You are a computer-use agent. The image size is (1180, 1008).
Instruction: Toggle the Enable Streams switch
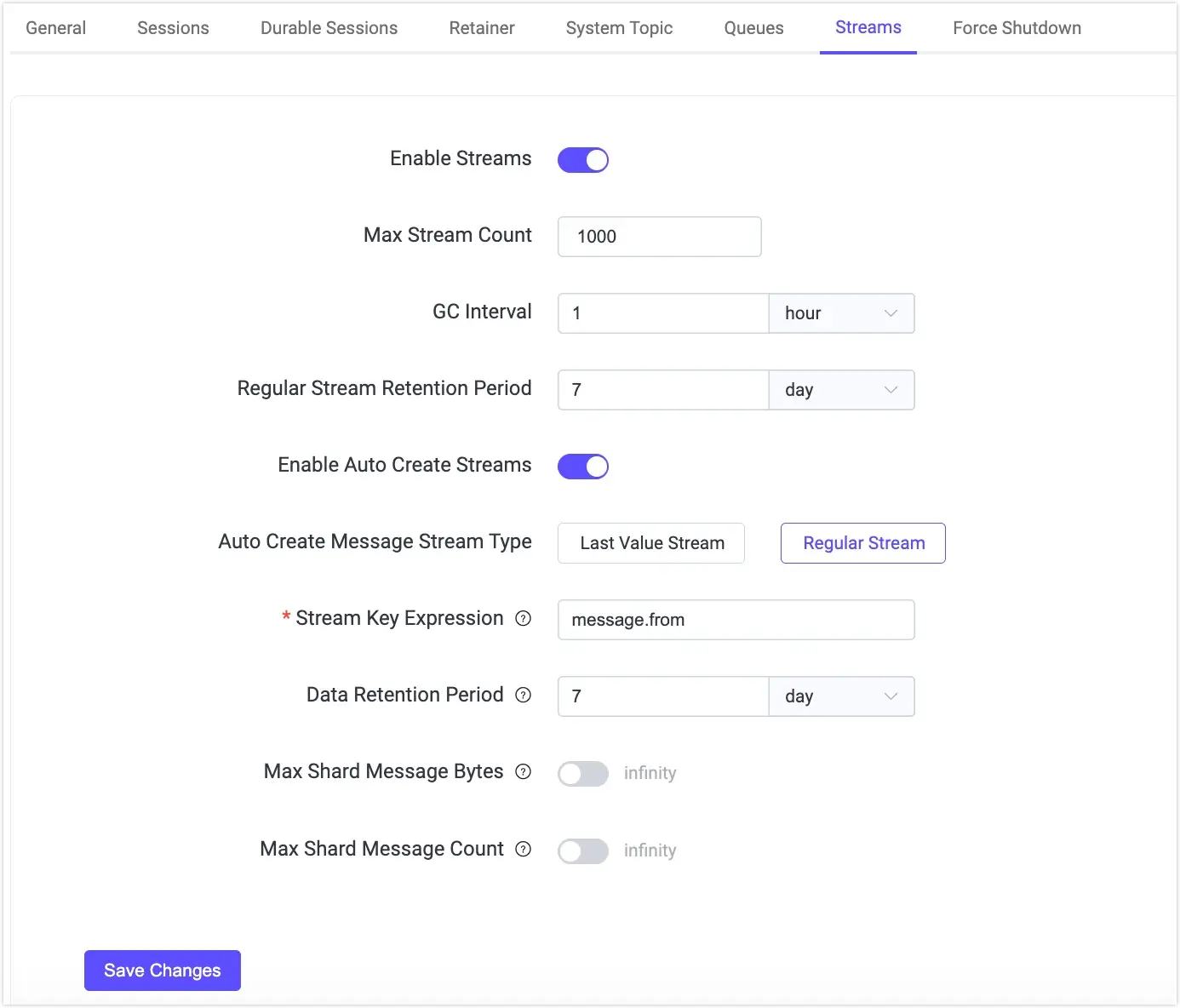click(x=583, y=160)
